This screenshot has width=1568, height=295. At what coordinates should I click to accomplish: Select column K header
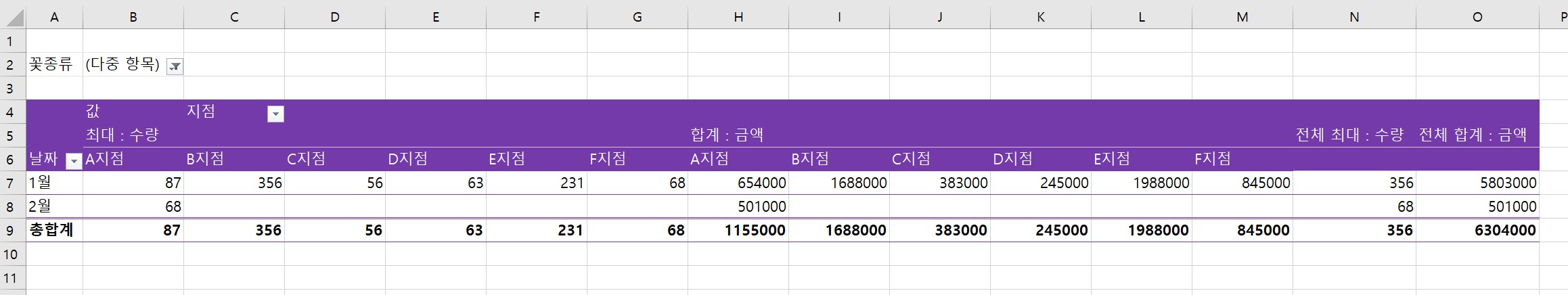(x=1041, y=17)
